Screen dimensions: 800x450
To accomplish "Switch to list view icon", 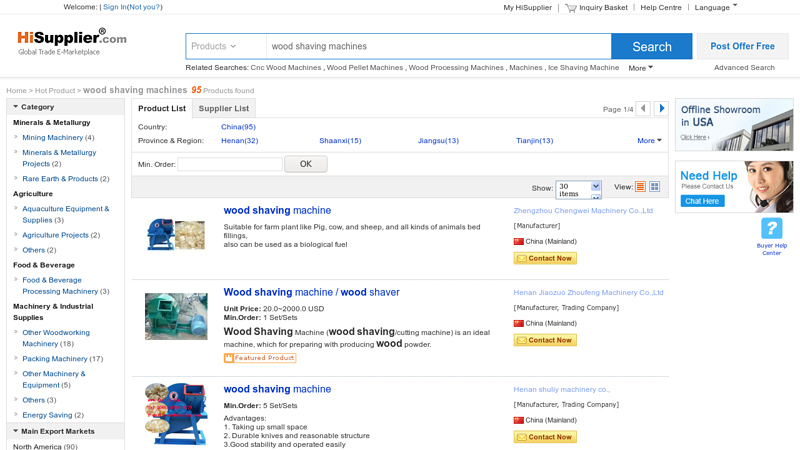I will pos(640,187).
